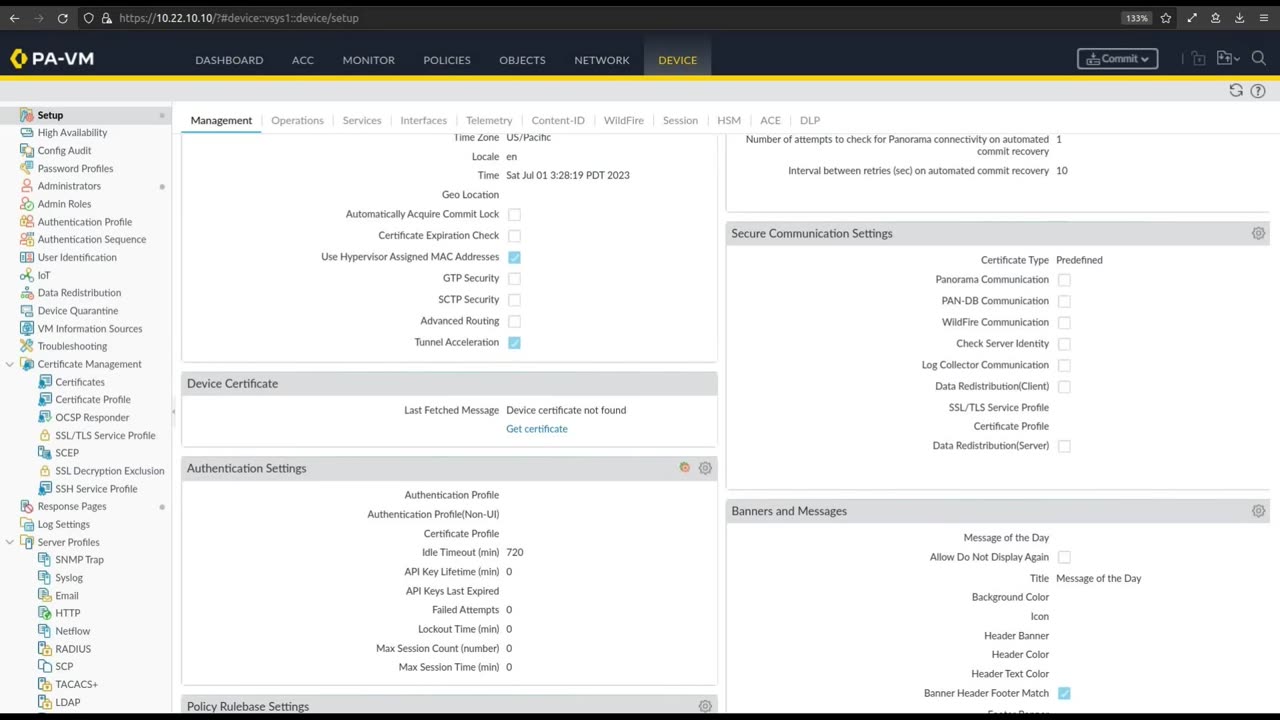The image size is (1280, 720).
Task: Open the Response Pages sidebar item
Action: (71, 506)
